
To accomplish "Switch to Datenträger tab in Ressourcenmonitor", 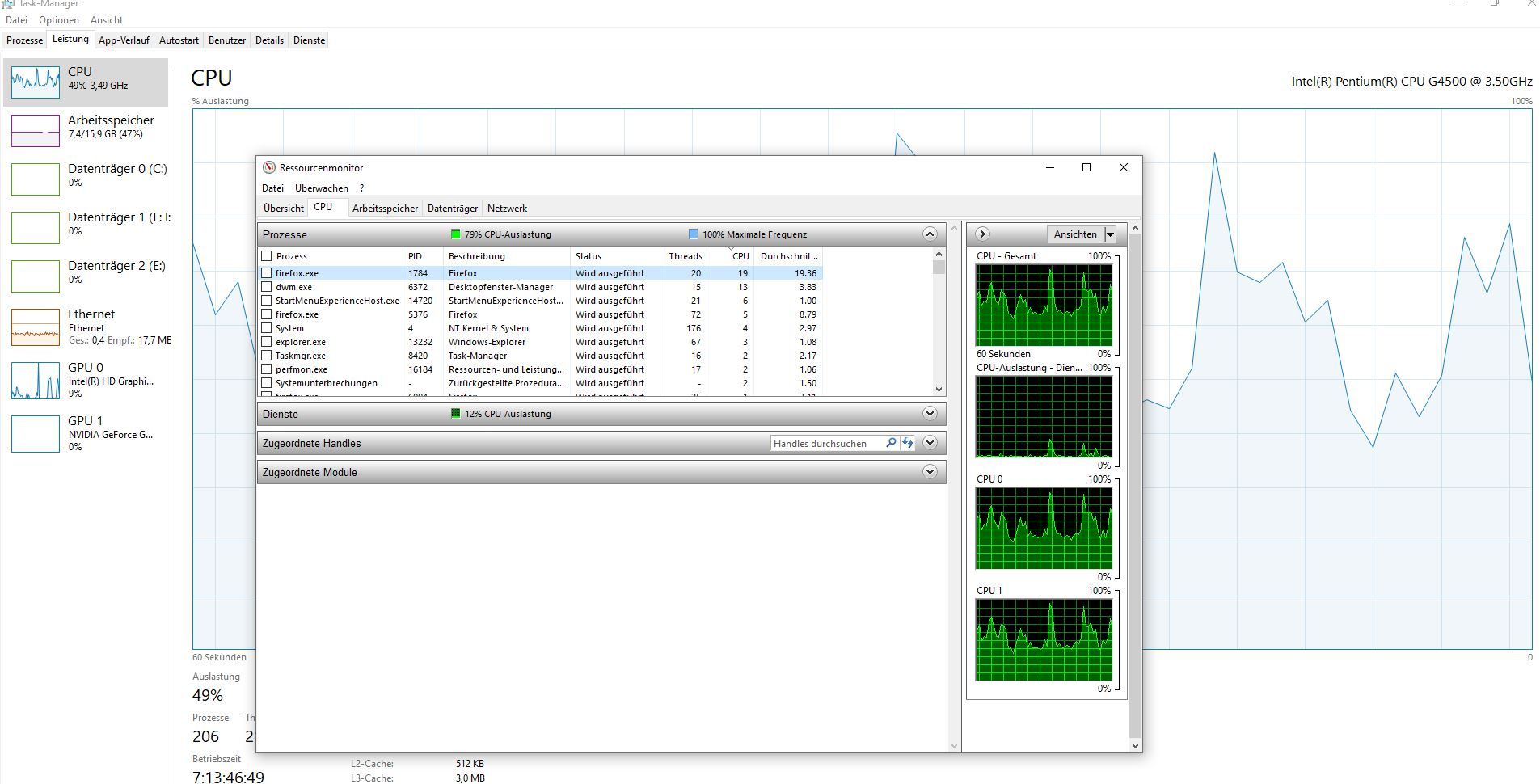I will point(453,209).
